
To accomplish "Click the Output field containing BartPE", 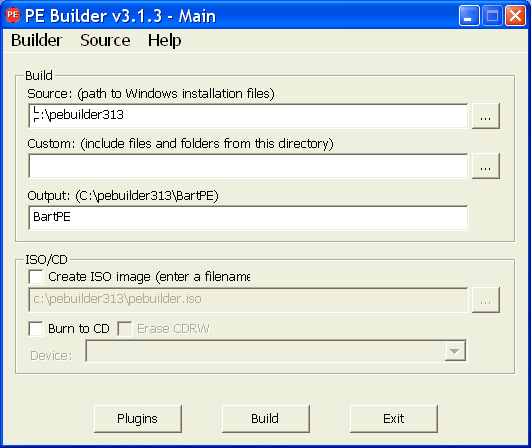I will [248, 217].
